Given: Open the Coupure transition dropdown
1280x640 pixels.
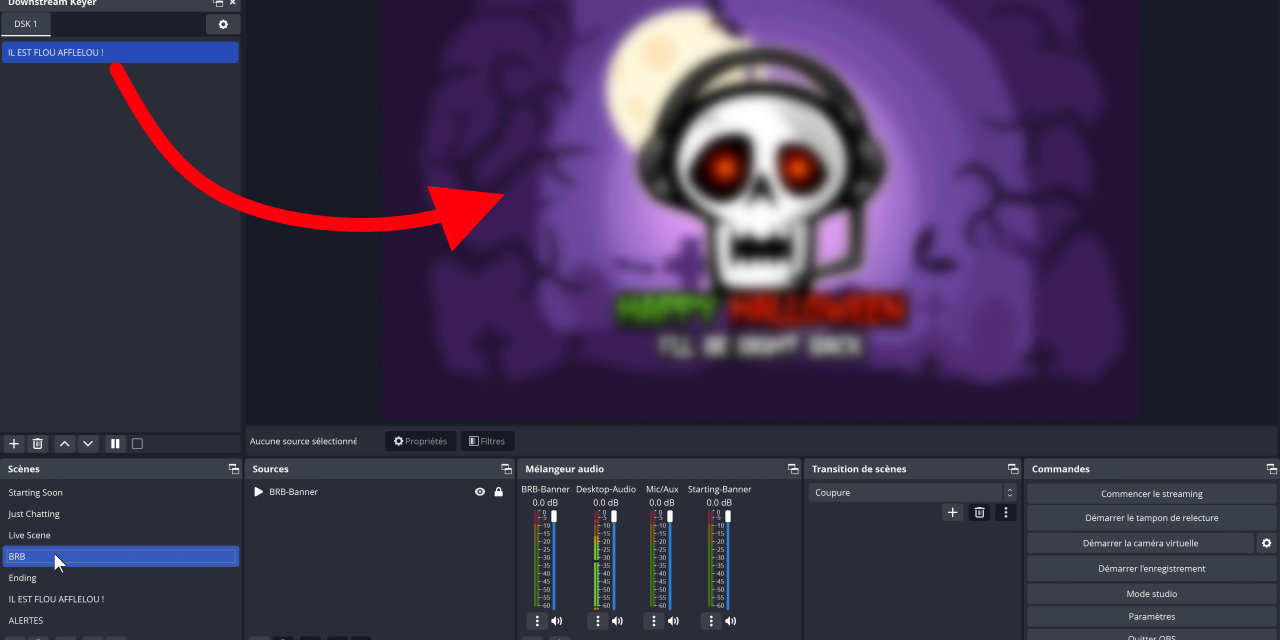Looking at the screenshot, I should (910, 493).
